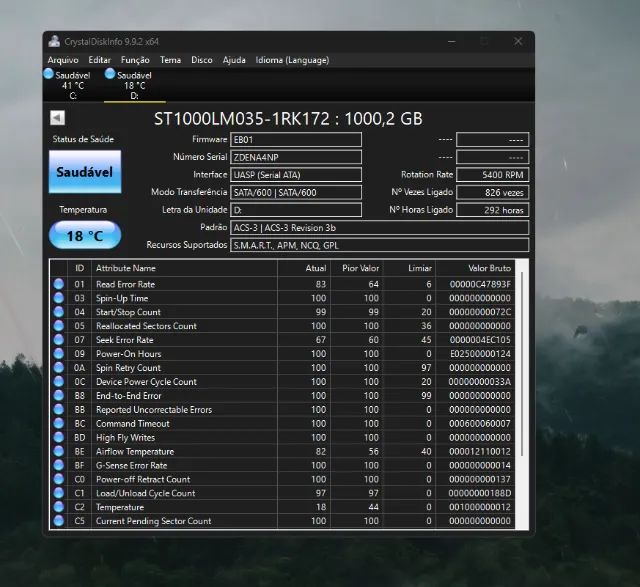Click the status orb for High Fly Writes
The height and width of the screenshot is (587, 640).
[59, 437]
